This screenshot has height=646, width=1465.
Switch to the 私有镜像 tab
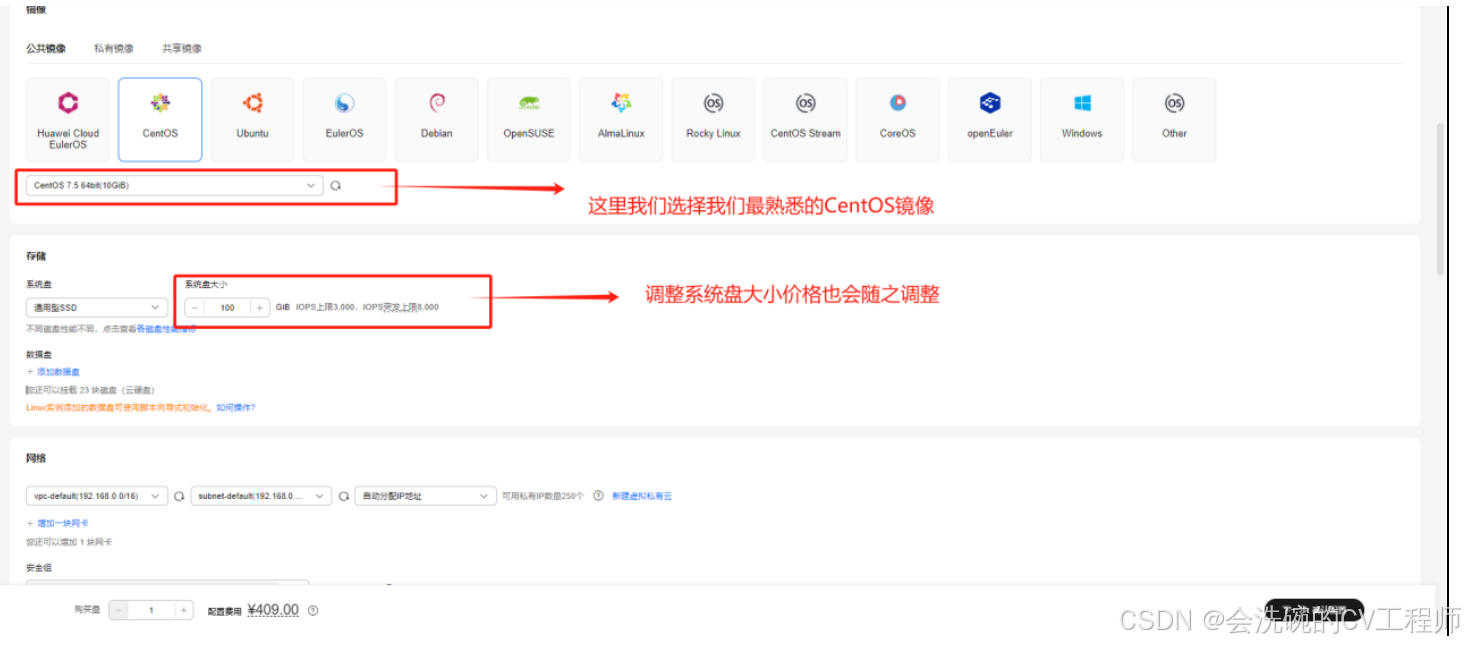pyautogui.click(x=114, y=48)
